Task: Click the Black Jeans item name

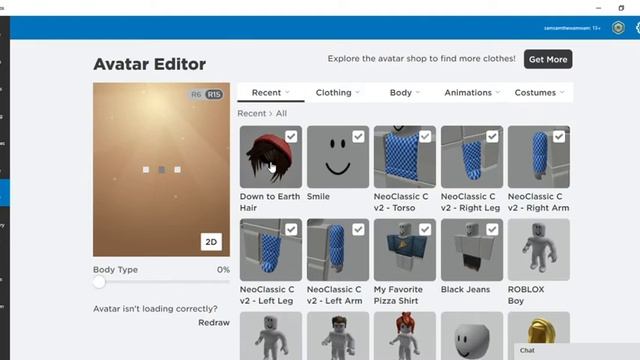Action: pyautogui.click(x=465, y=289)
